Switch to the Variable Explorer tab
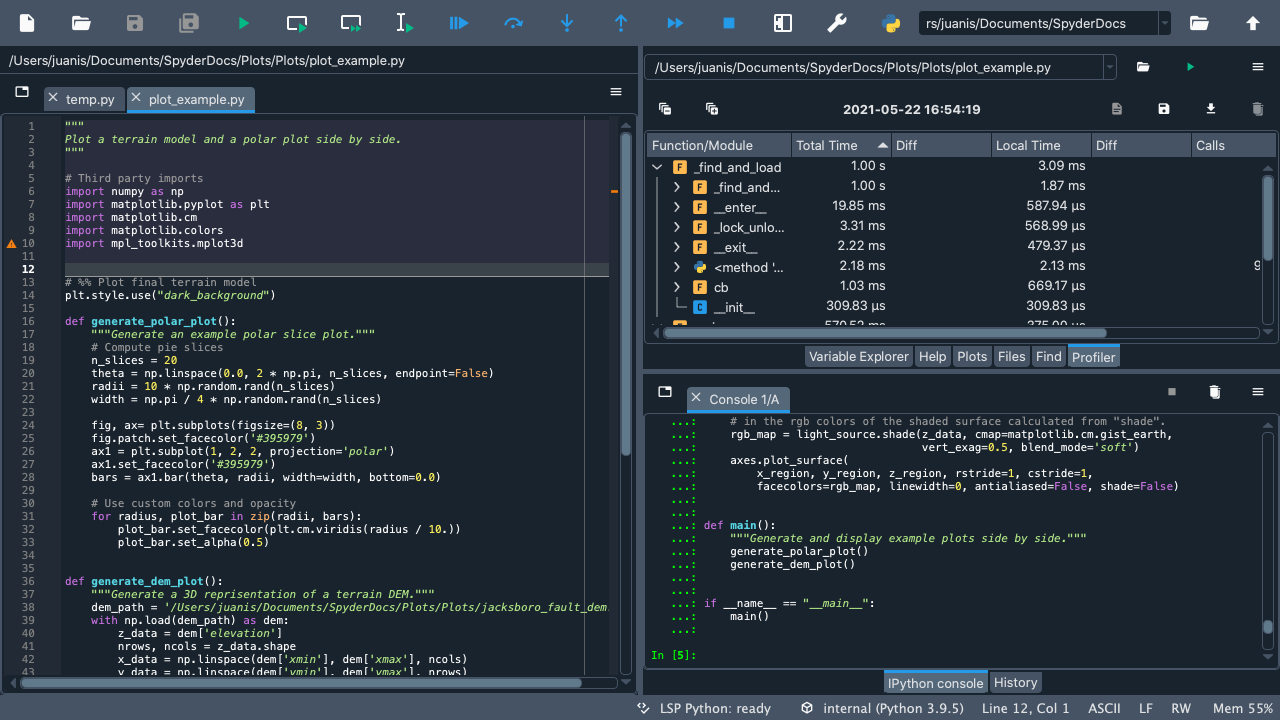Viewport: 1280px width, 720px height. [x=858, y=357]
